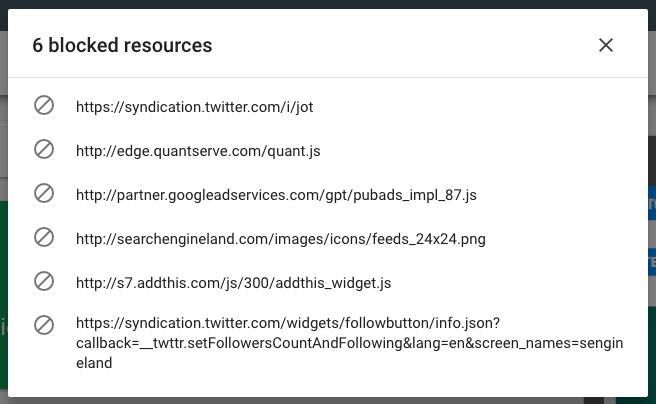Click blocked icon beside pubads_impl_87.js

[44, 193]
